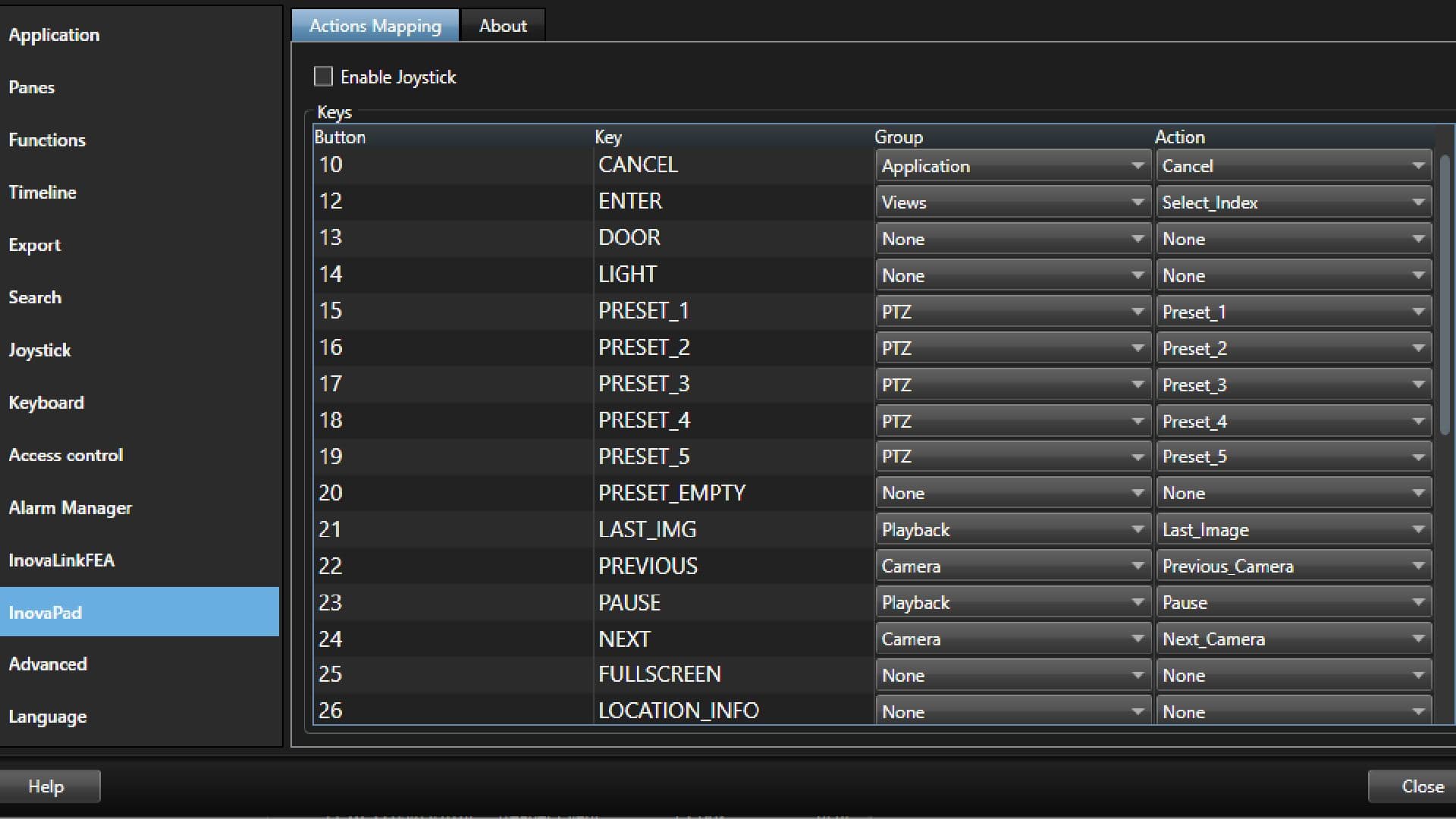Select the InovaLinkFEA sidebar item
This screenshot has width=1456, height=819.
point(61,560)
